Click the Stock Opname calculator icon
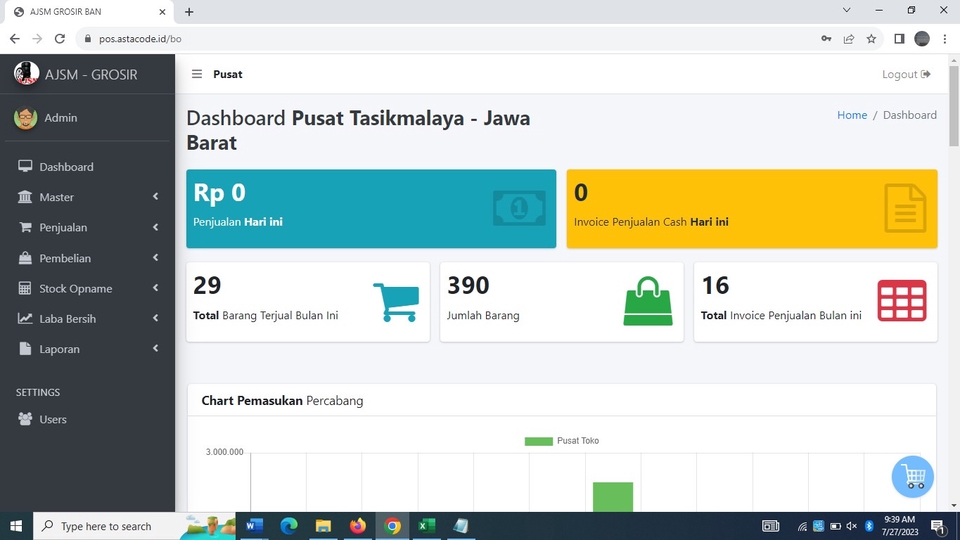Screen dimensions: 960x540 (x=24, y=288)
